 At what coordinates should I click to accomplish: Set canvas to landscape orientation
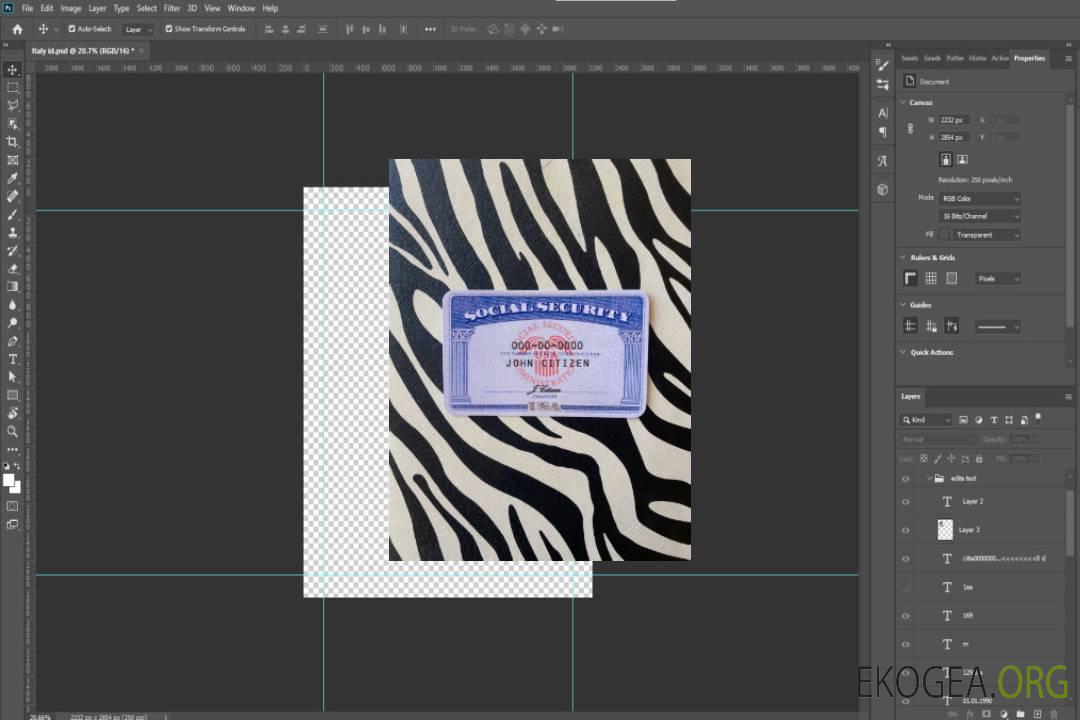[962, 160]
